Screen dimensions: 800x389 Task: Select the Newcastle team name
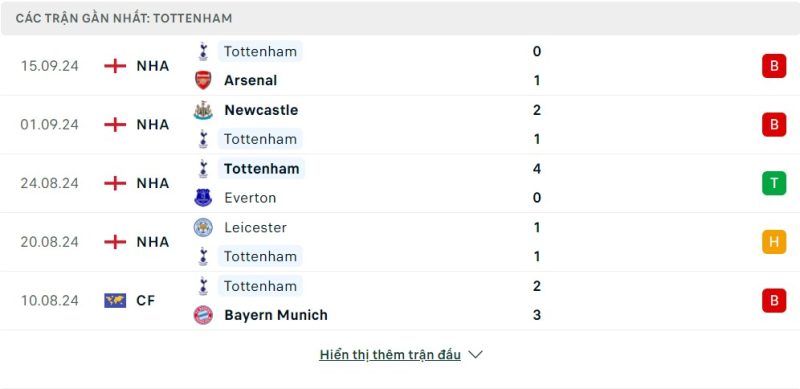click(x=261, y=110)
